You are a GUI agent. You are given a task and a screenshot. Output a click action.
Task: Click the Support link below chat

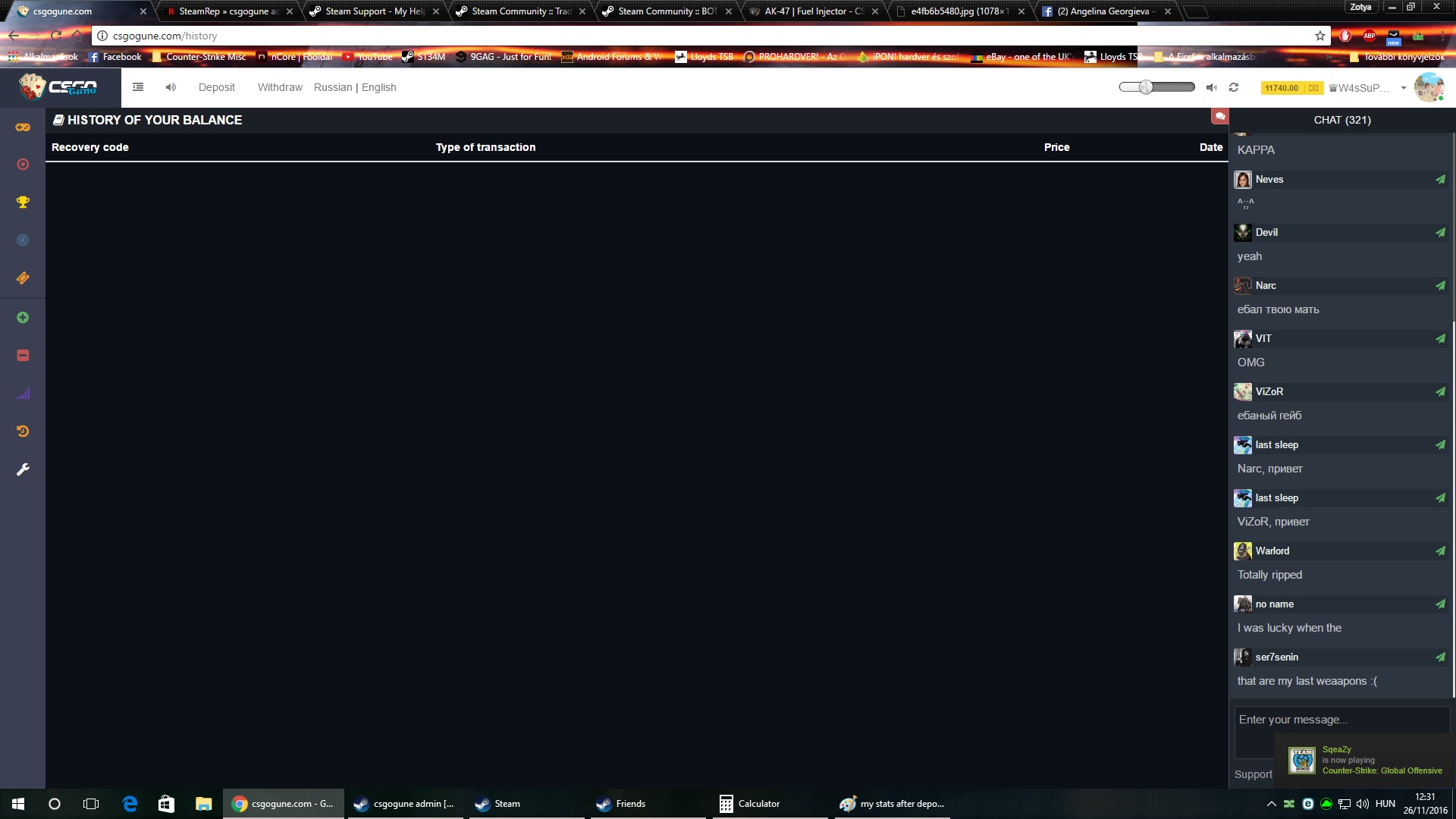1253,774
